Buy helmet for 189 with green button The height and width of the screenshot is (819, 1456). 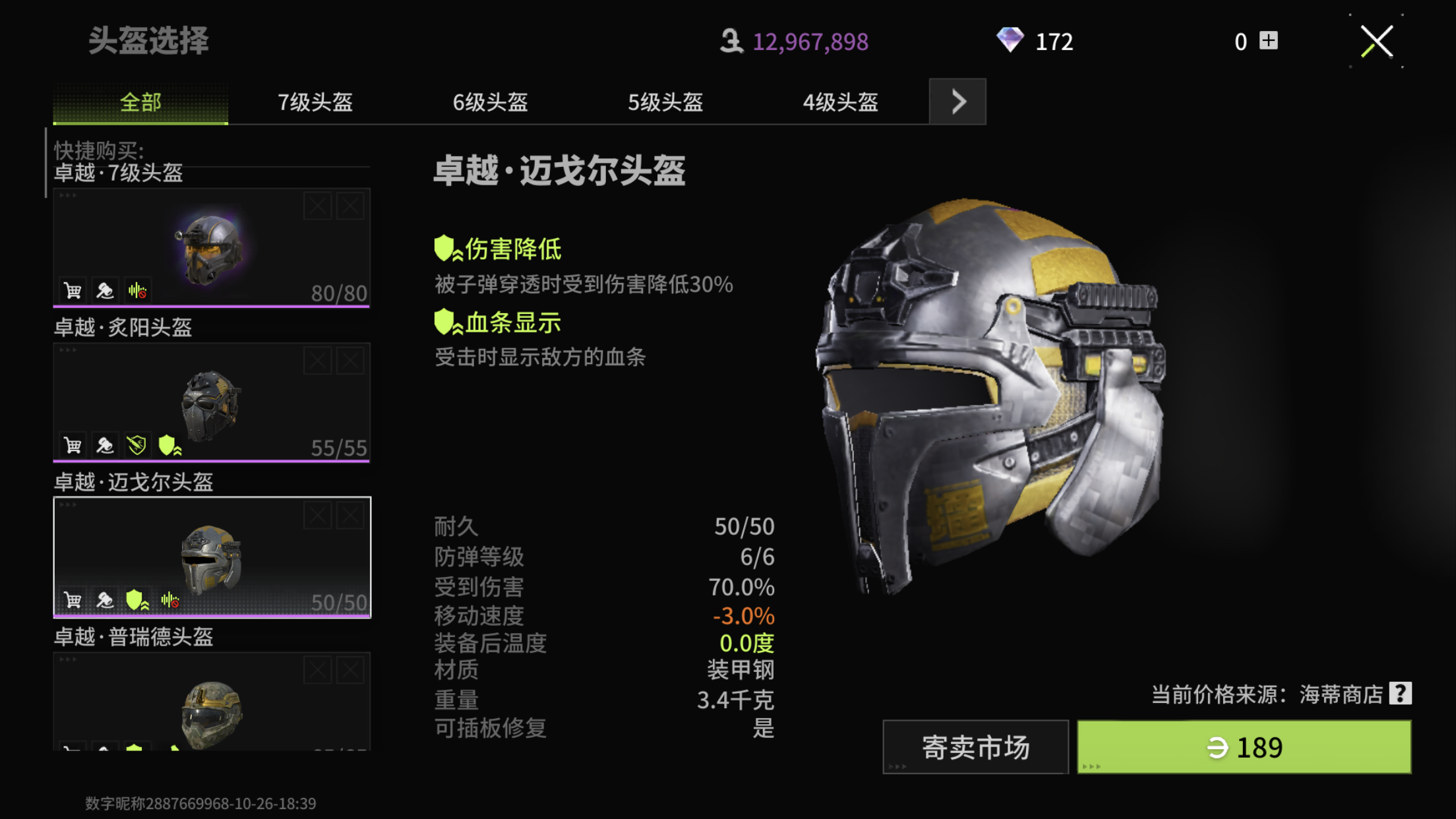coord(1244,747)
